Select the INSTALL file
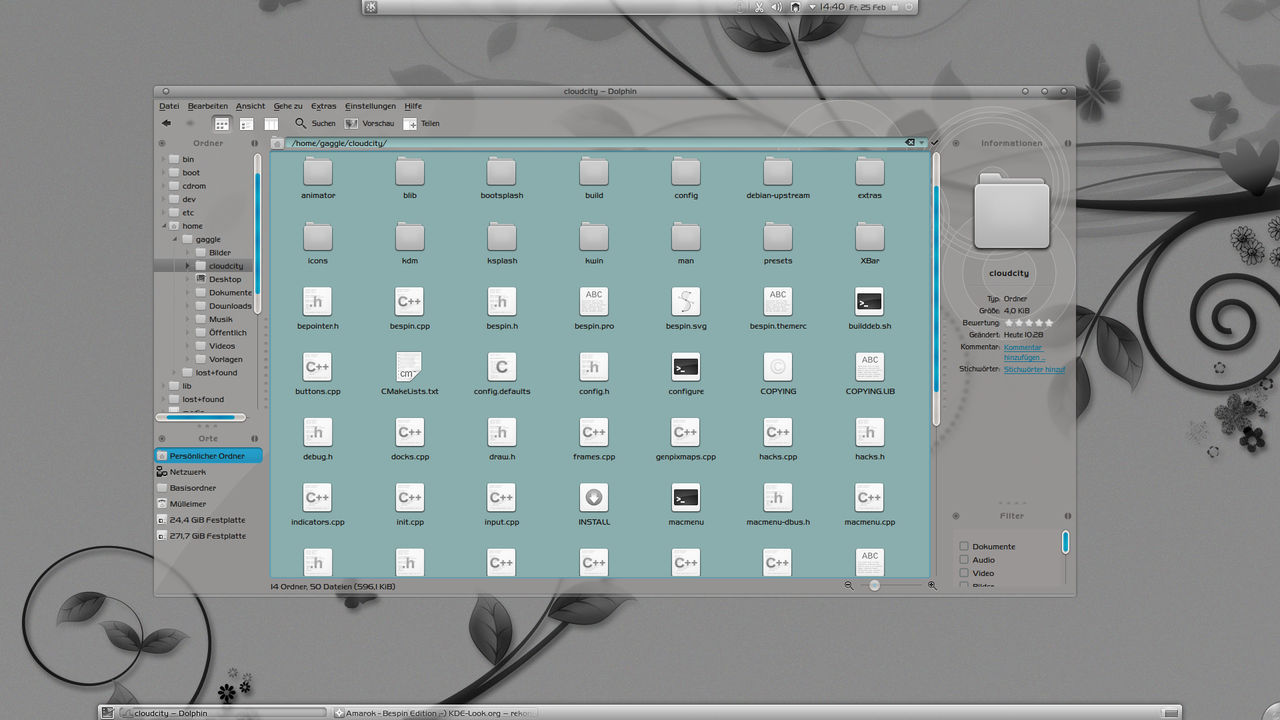The height and width of the screenshot is (720, 1280). (x=594, y=505)
